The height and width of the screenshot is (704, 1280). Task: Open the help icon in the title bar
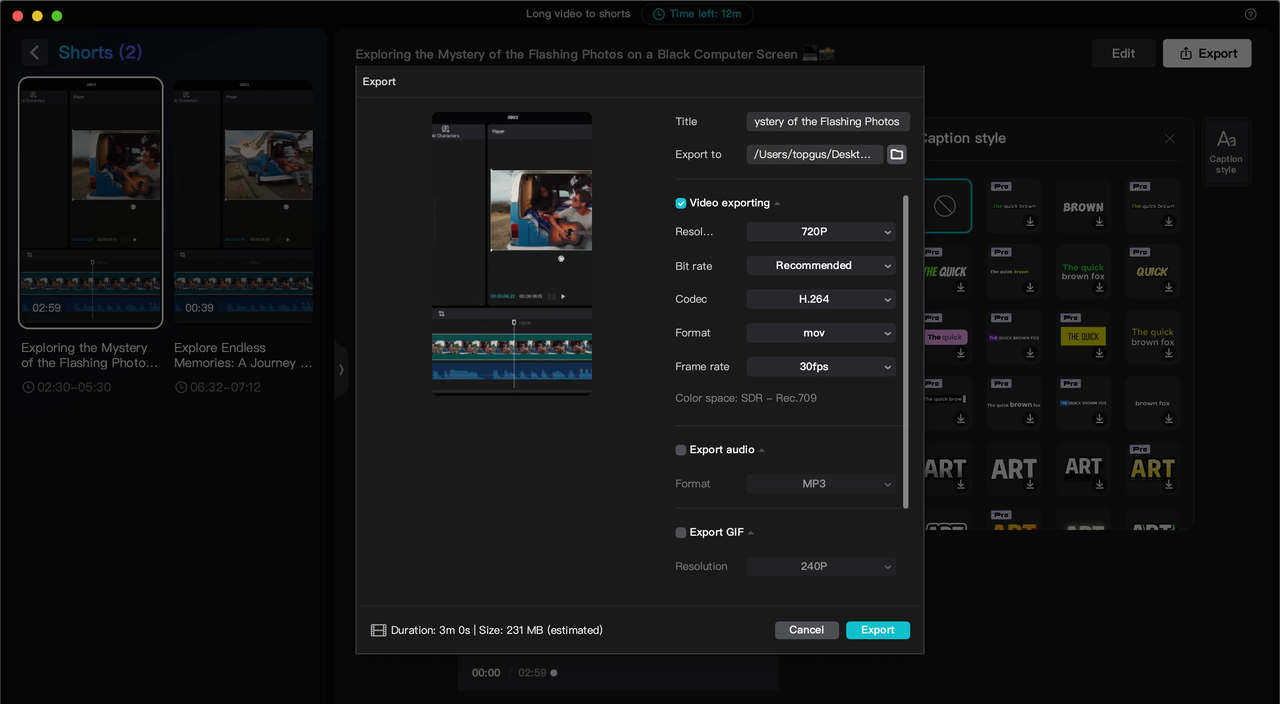pos(1250,14)
